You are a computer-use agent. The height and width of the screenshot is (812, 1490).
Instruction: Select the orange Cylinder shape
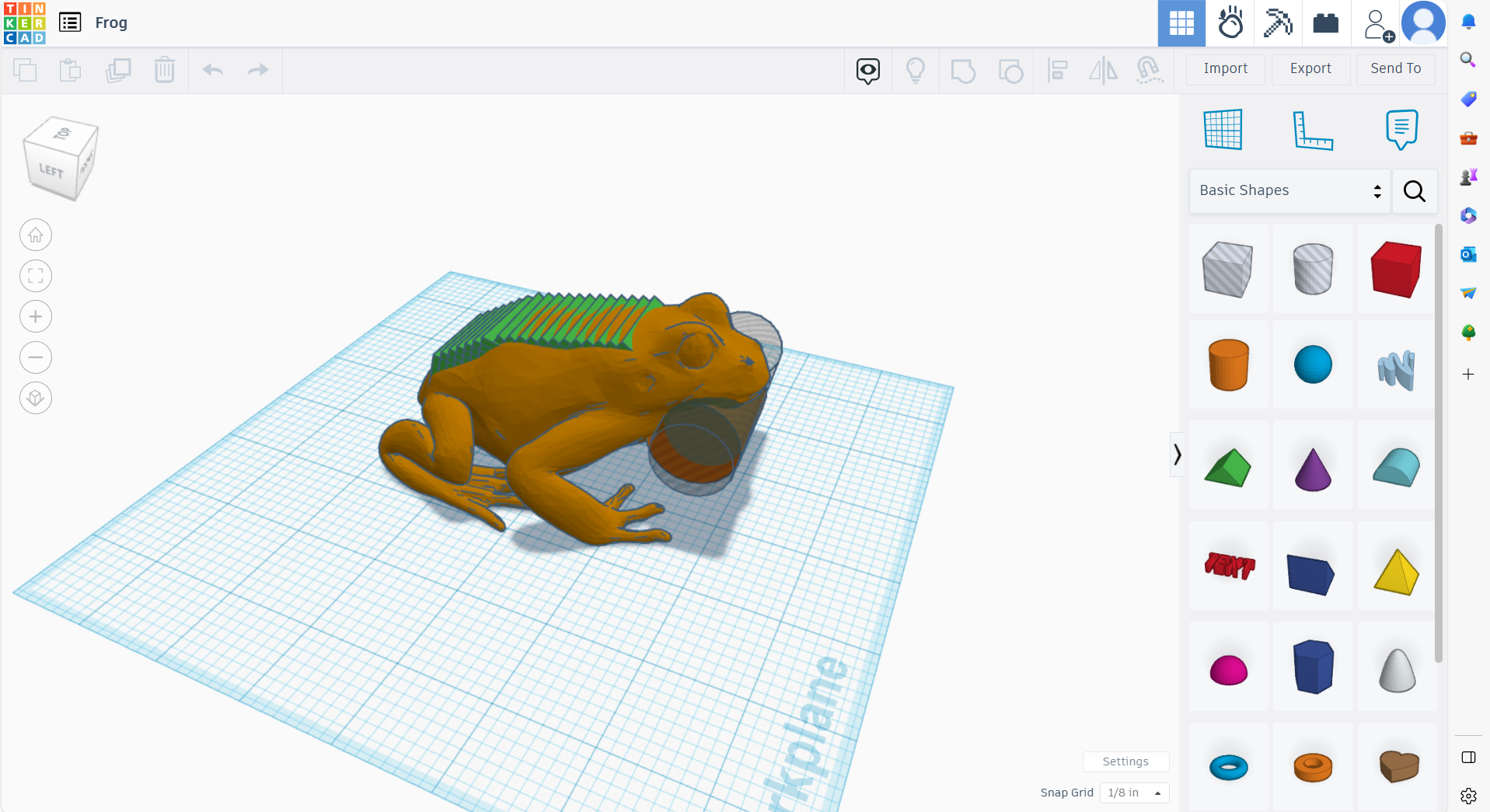point(1229,364)
